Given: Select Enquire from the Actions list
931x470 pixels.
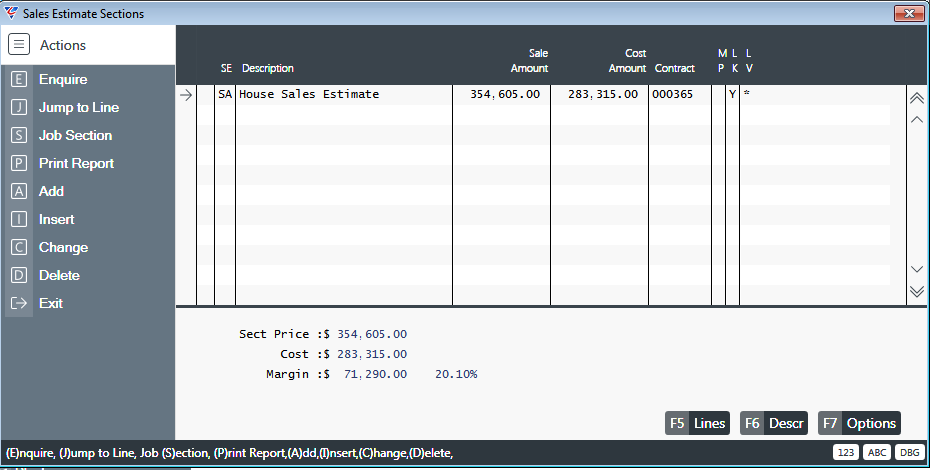Looking at the screenshot, I should [x=63, y=79].
